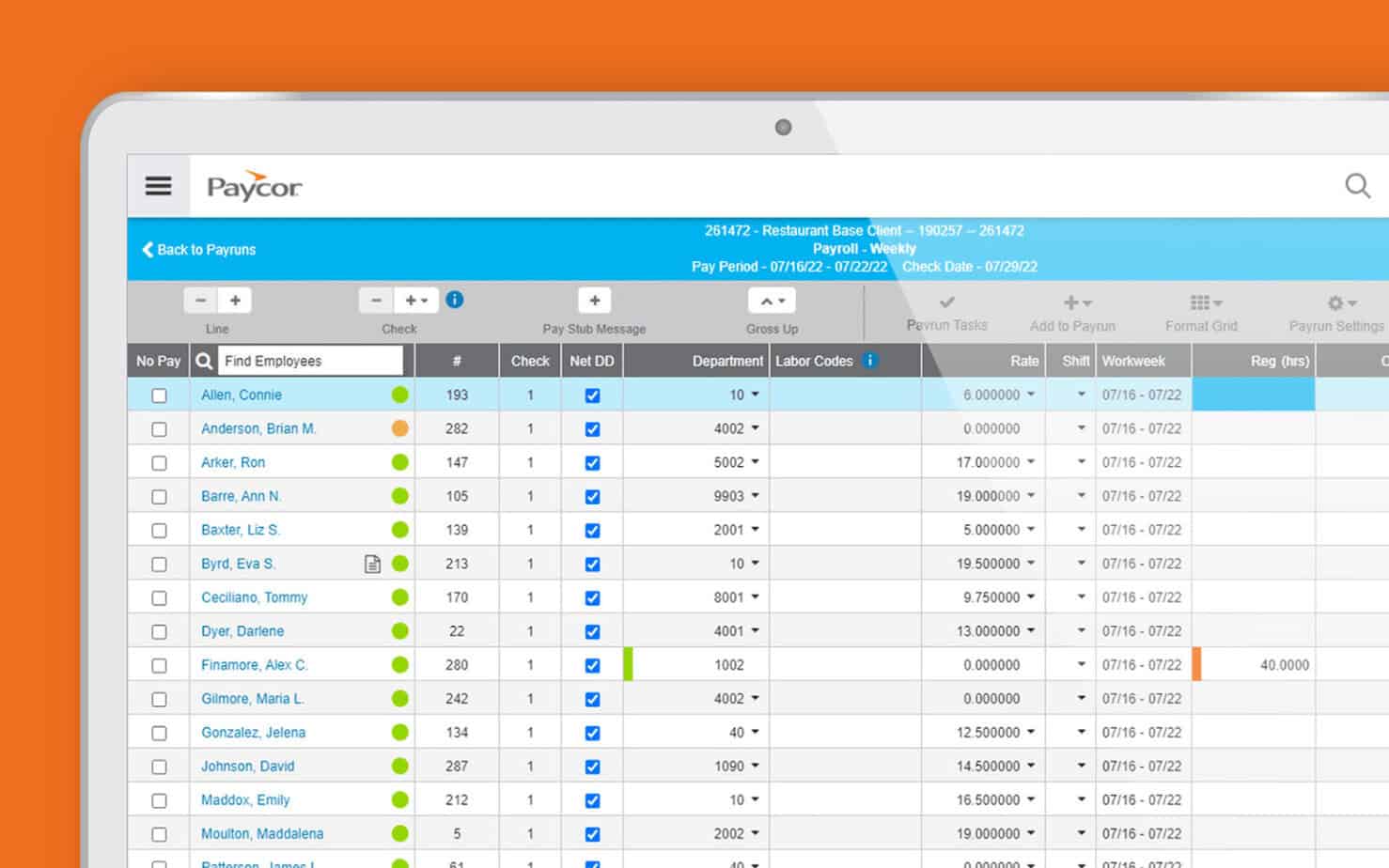Open the employee record for Finamore, Alex C.
The width and height of the screenshot is (1389, 868).
point(255,664)
